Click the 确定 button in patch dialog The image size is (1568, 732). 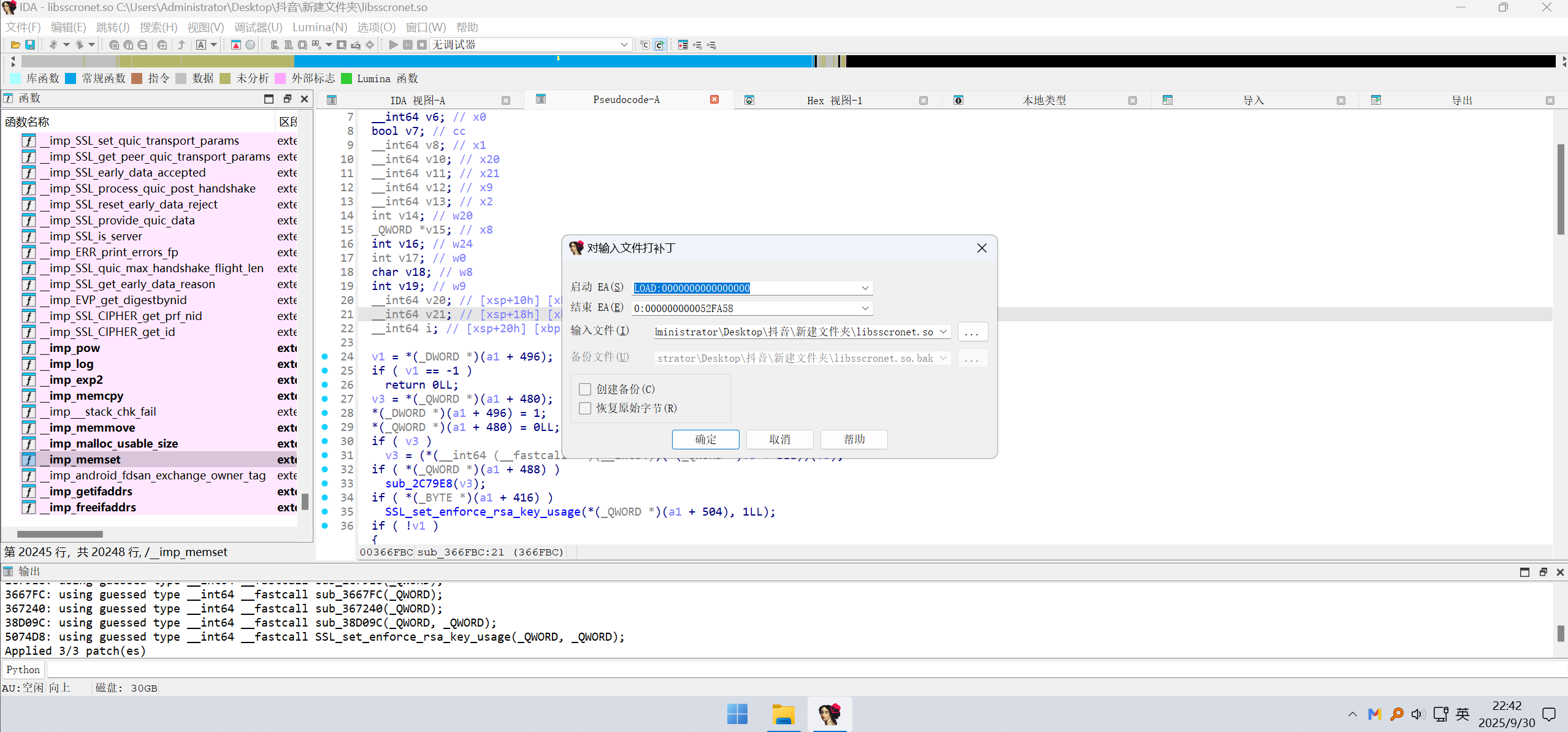click(705, 440)
